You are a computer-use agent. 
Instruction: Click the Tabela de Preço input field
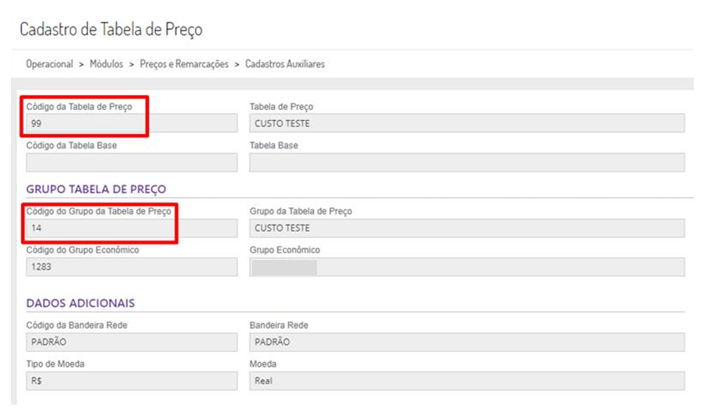466,123
